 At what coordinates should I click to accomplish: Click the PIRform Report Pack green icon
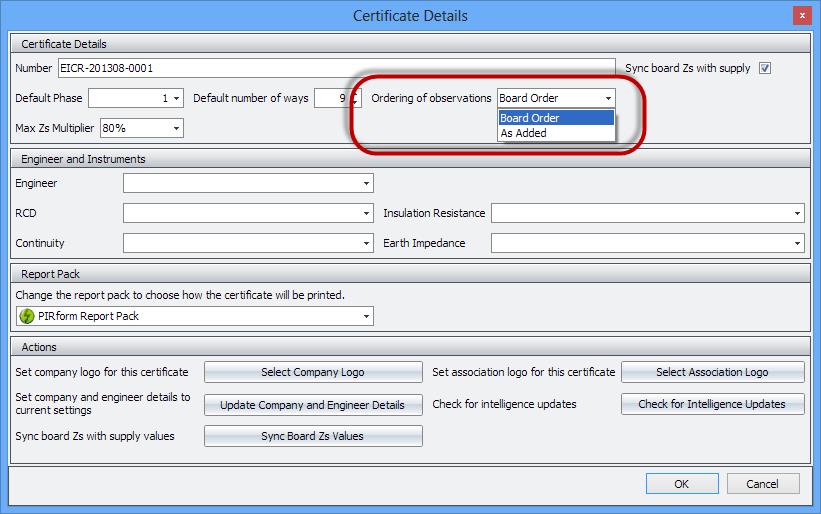tap(27, 316)
